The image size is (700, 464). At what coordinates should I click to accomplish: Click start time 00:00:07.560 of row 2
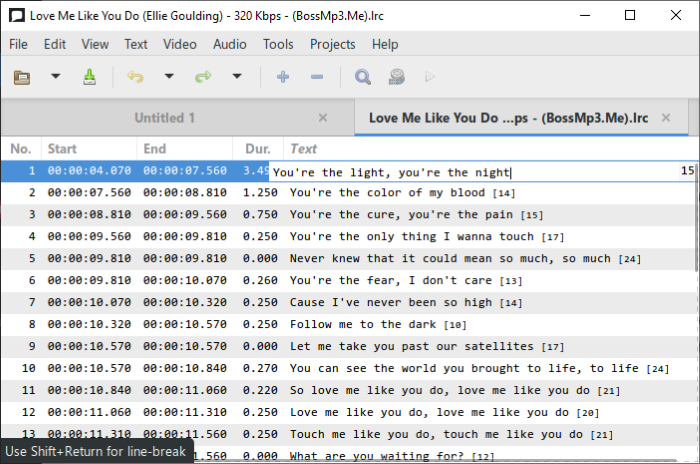(x=89, y=192)
